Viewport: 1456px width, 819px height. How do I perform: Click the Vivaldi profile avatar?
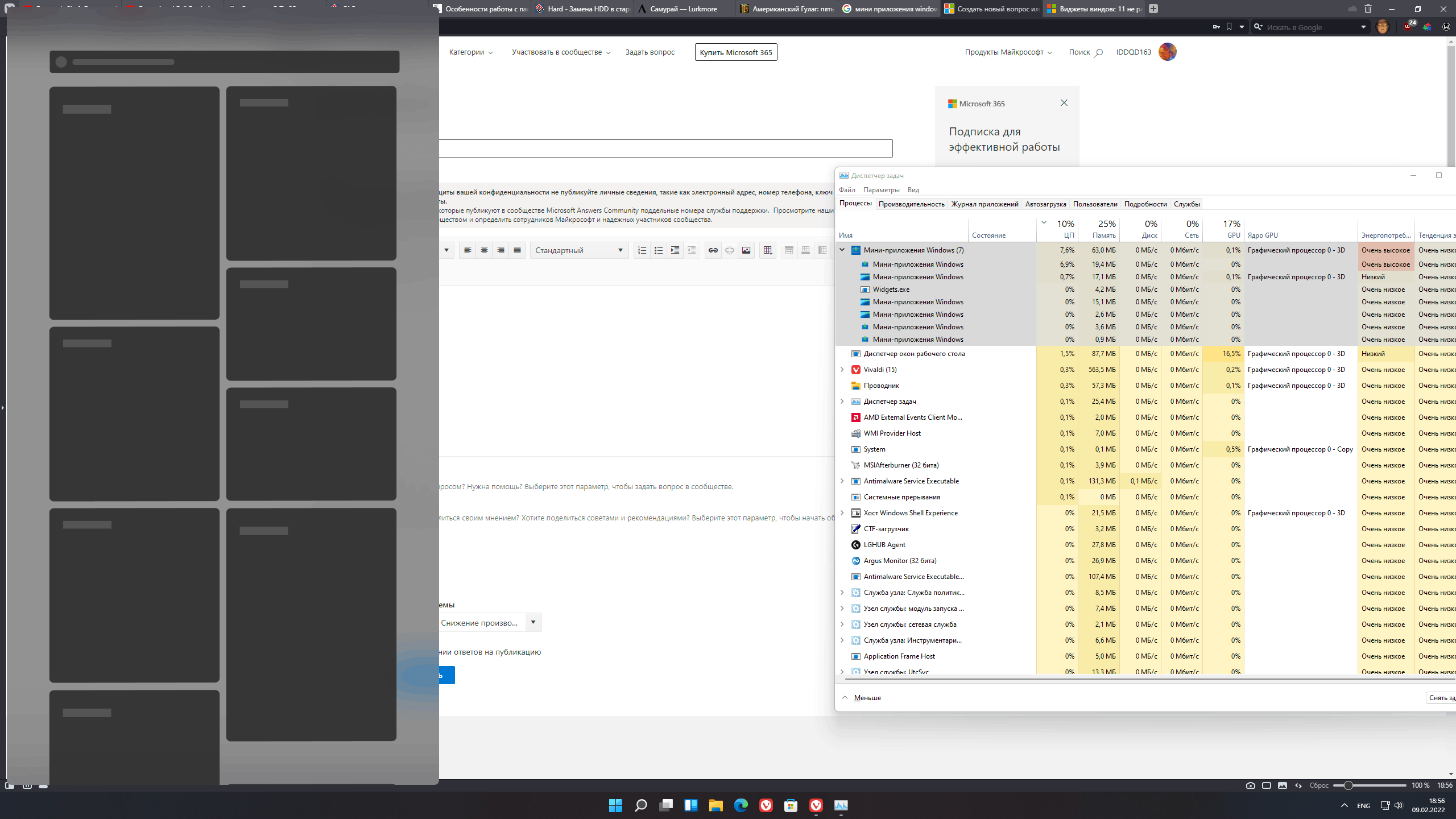click(1383, 27)
